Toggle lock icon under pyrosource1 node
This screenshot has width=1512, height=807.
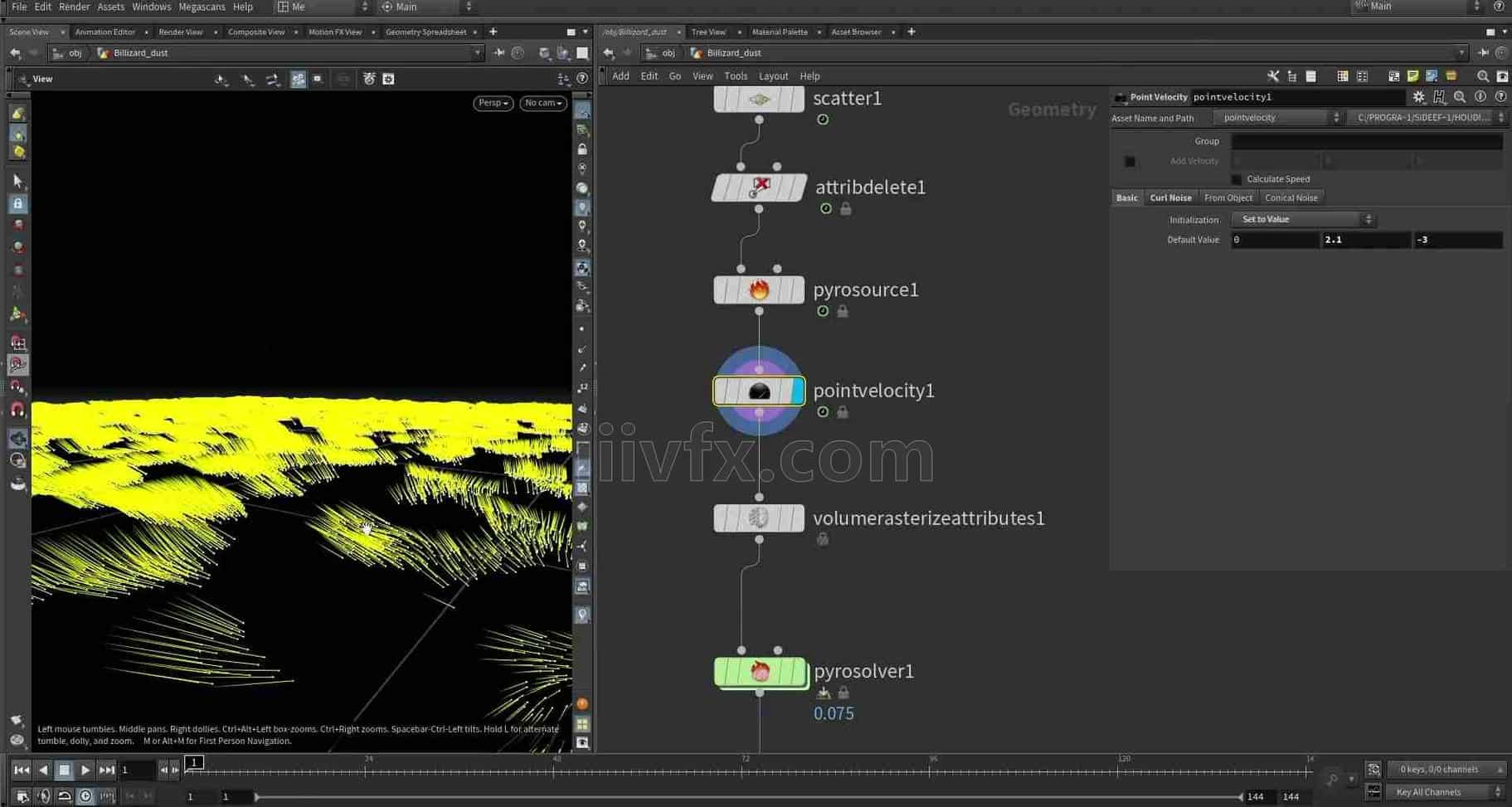pos(843,311)
